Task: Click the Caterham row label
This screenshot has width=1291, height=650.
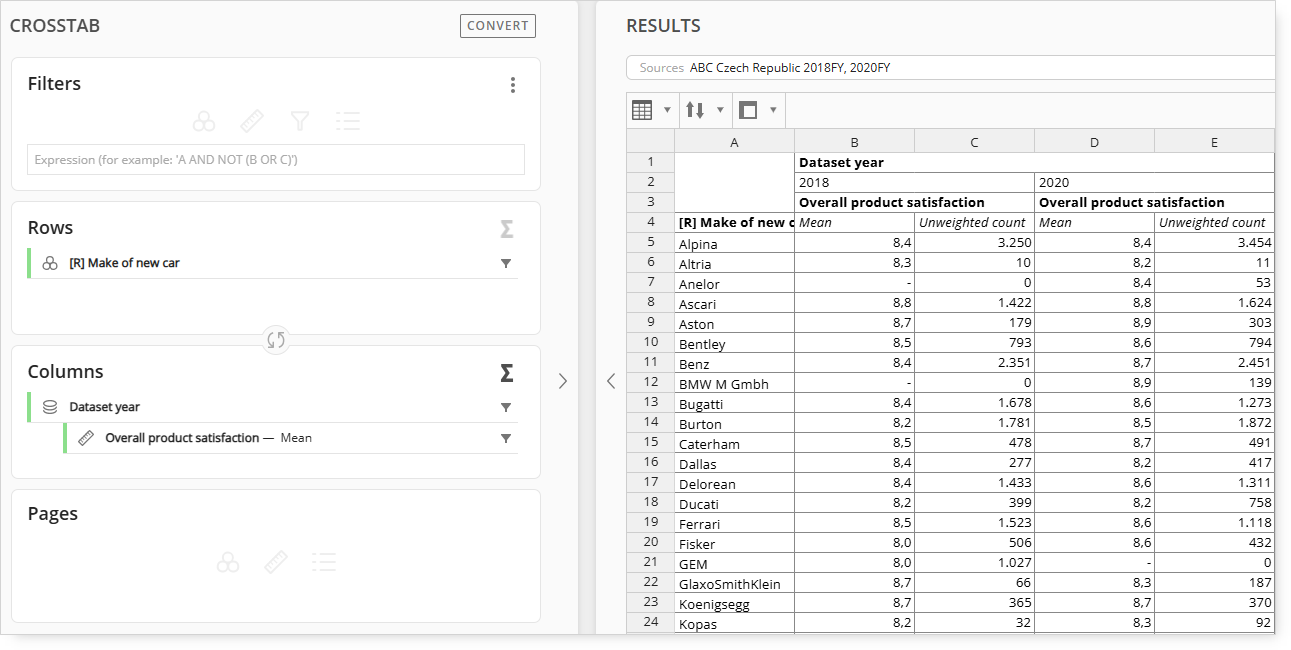Action: click(709, 444)
